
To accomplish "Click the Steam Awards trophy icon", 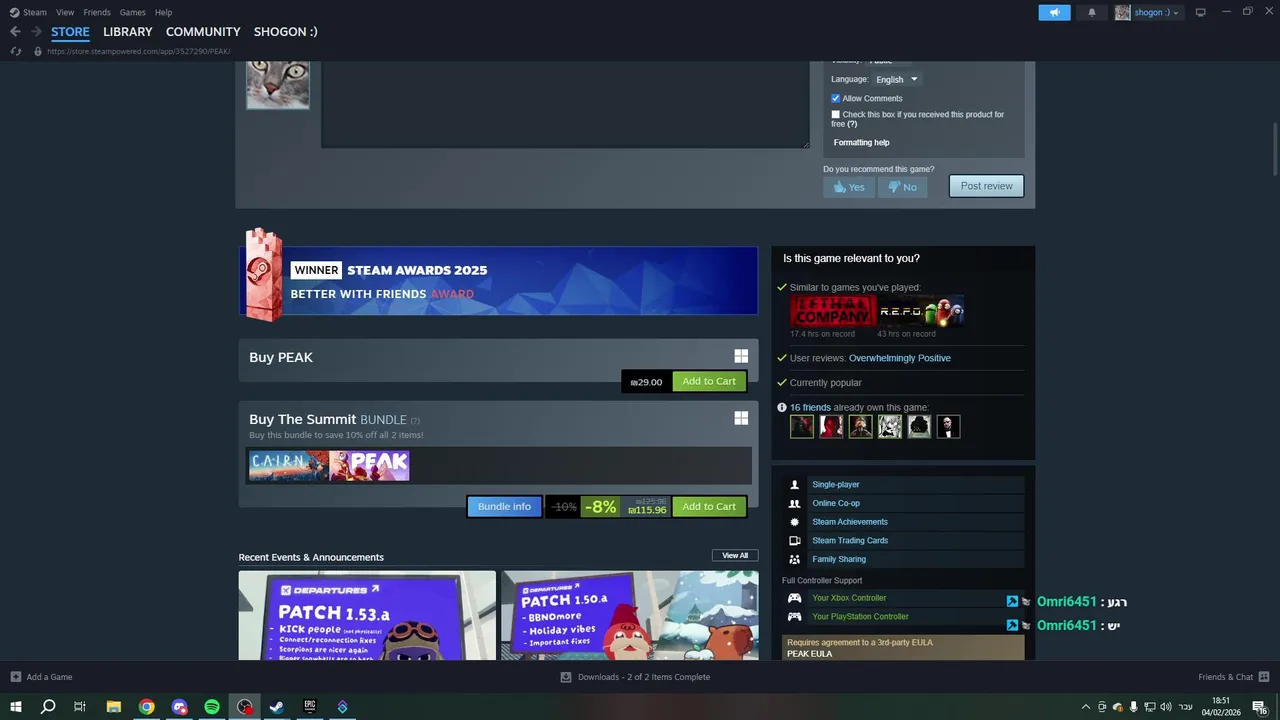I will (263, 275).
